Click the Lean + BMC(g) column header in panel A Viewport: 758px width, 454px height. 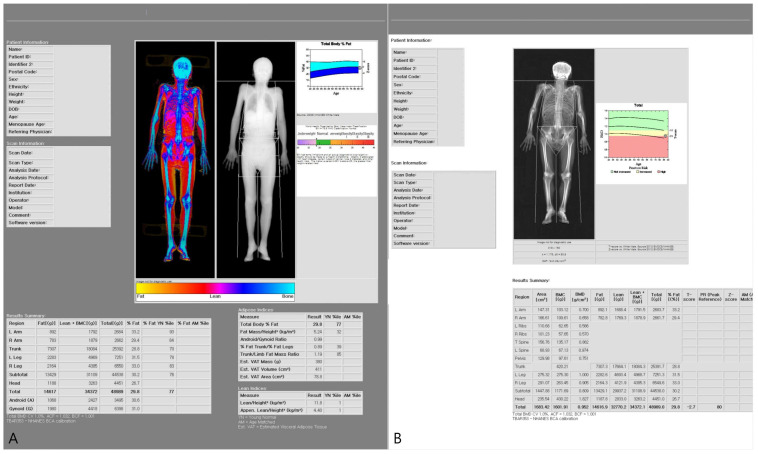[x=79, y=323]
